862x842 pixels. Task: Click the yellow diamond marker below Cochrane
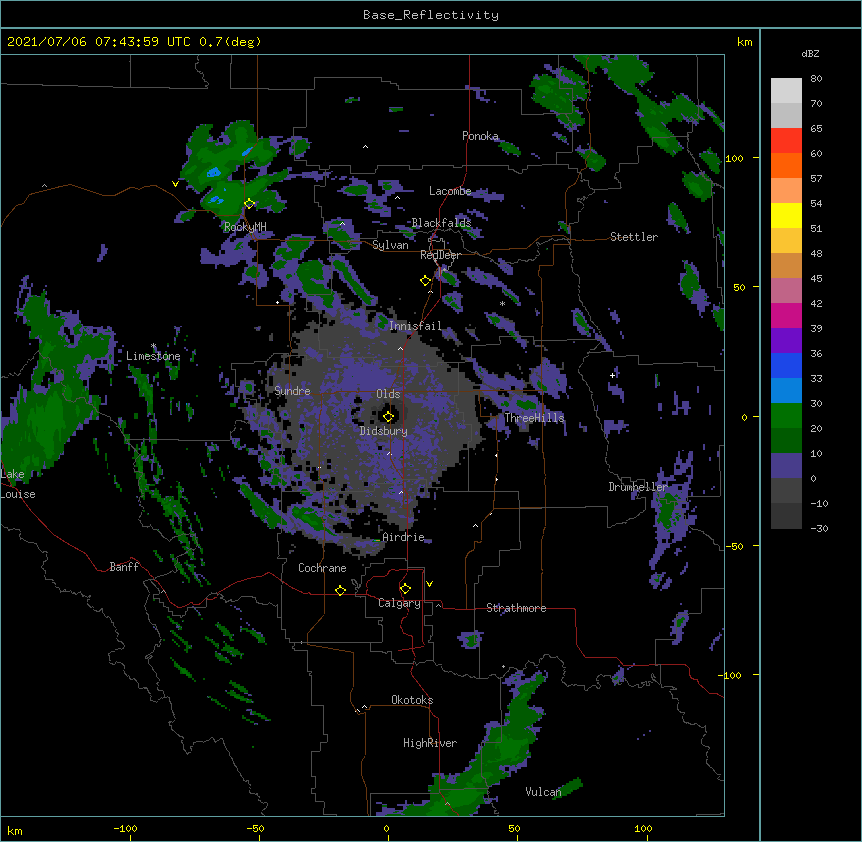click(x=340, y=590)
